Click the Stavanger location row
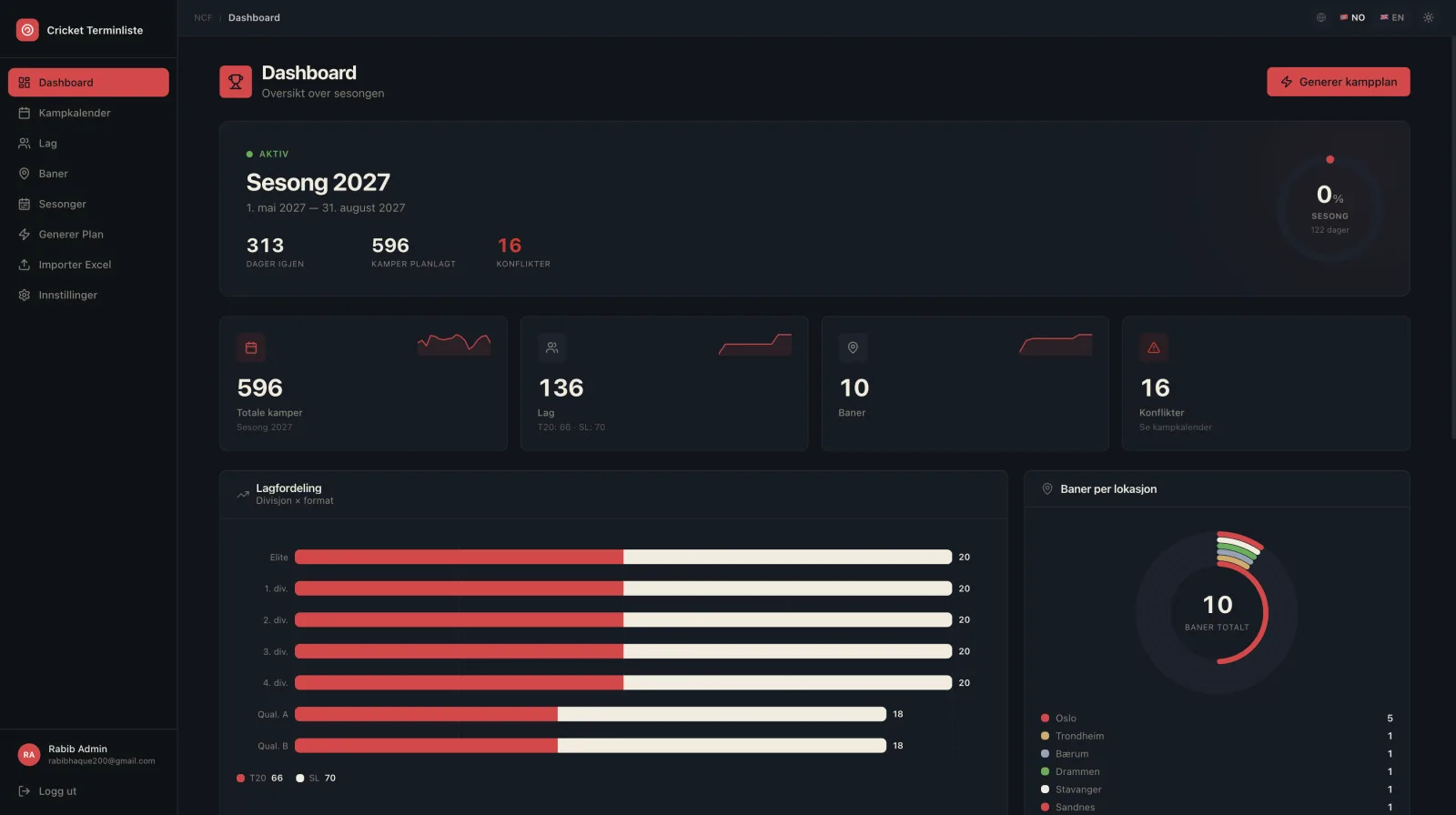1456x815 pixels. click(x=1217, y=790)
